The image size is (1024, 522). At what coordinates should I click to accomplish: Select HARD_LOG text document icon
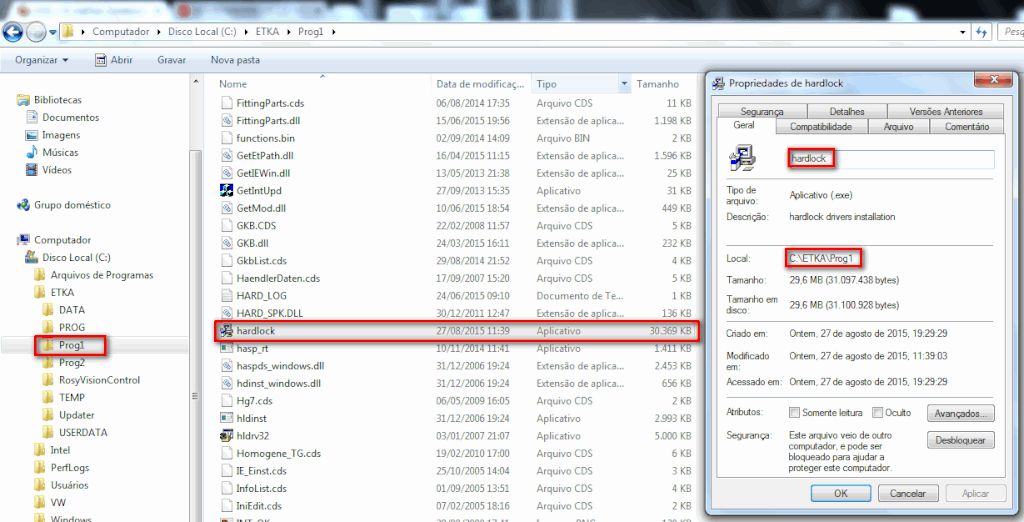(x=227, y=295)
